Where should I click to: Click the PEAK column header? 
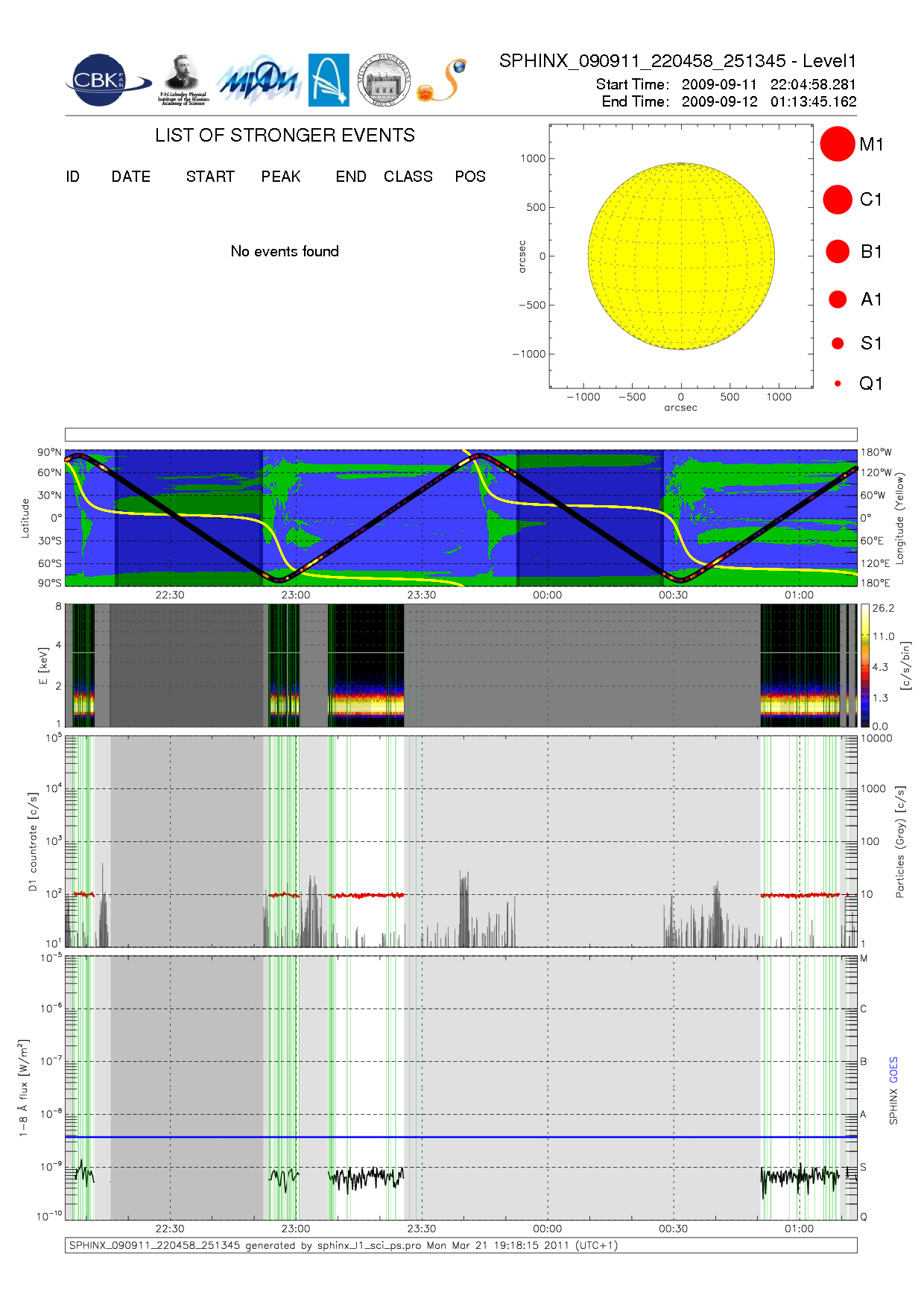point(281,177)
